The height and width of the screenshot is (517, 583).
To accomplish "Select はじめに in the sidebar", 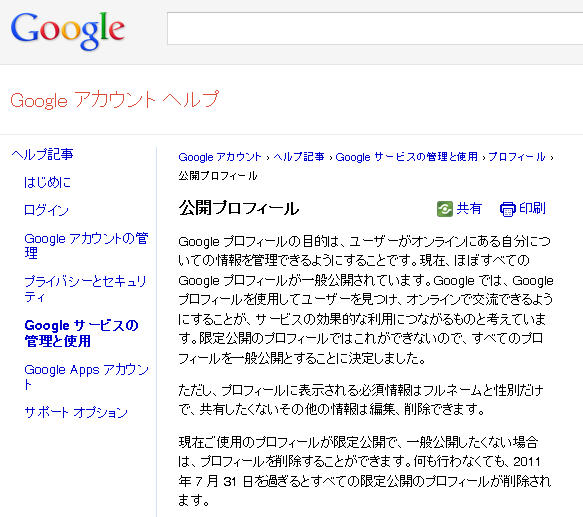I will click(x=47, y=182).
